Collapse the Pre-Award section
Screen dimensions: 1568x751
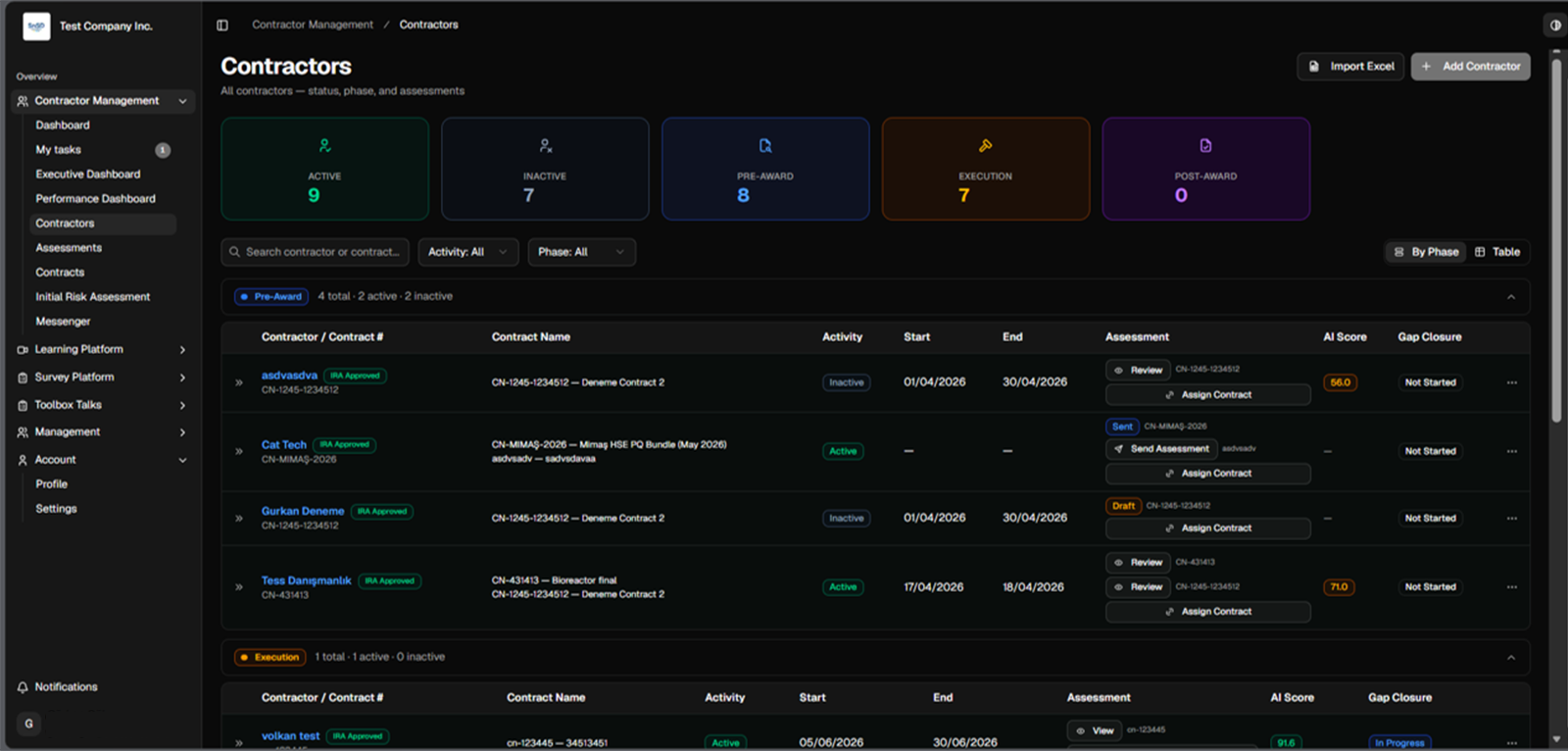tap(1511, 297)
